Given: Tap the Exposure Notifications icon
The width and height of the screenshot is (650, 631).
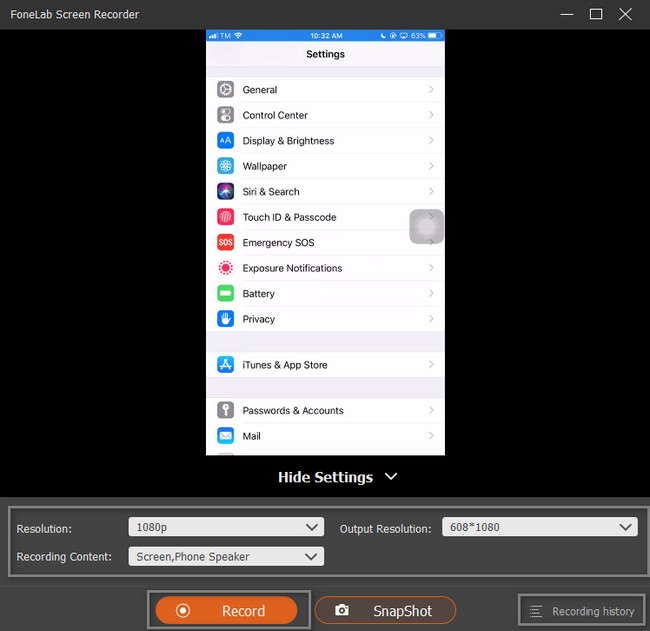Looking at the screenshot, I should 226,268.
